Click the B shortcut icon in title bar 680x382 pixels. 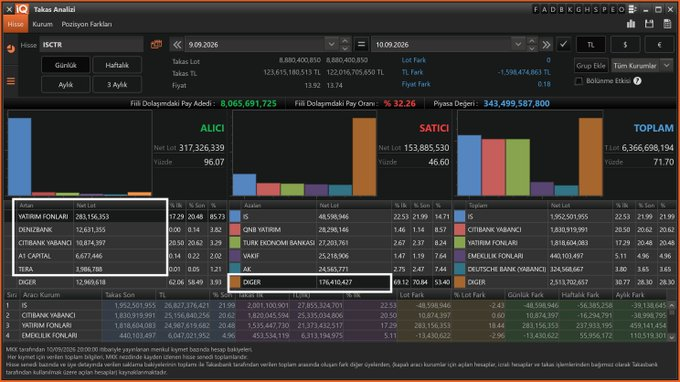(562, 9)
